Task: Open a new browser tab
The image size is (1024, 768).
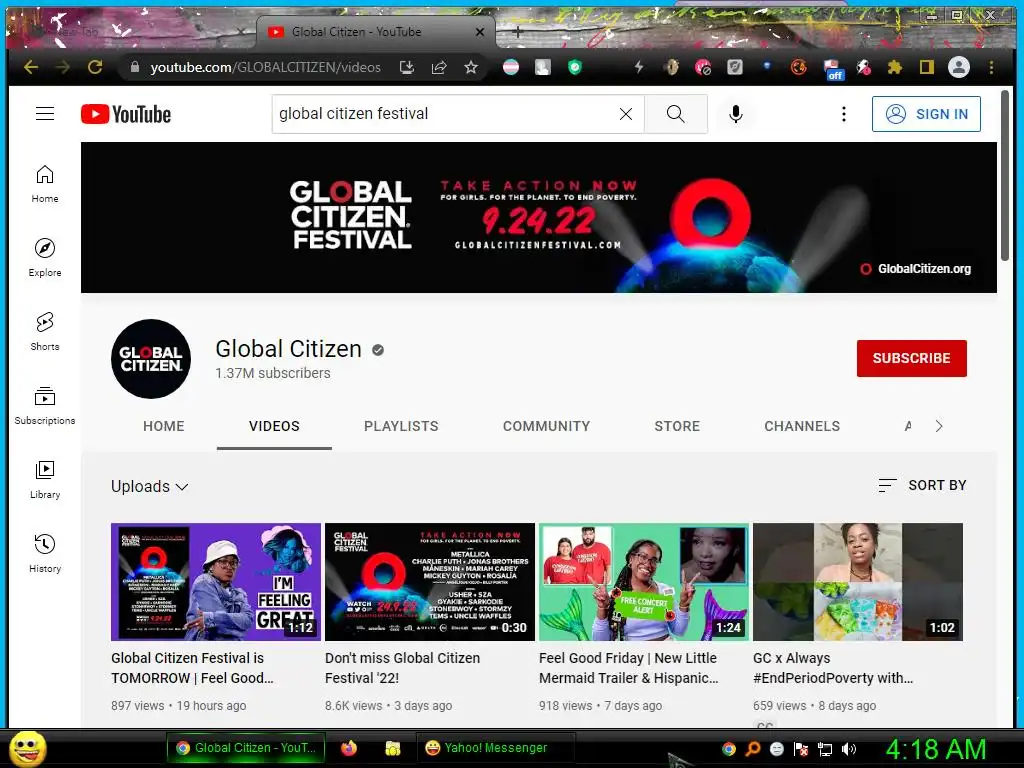Action: (x=517, y=31)
